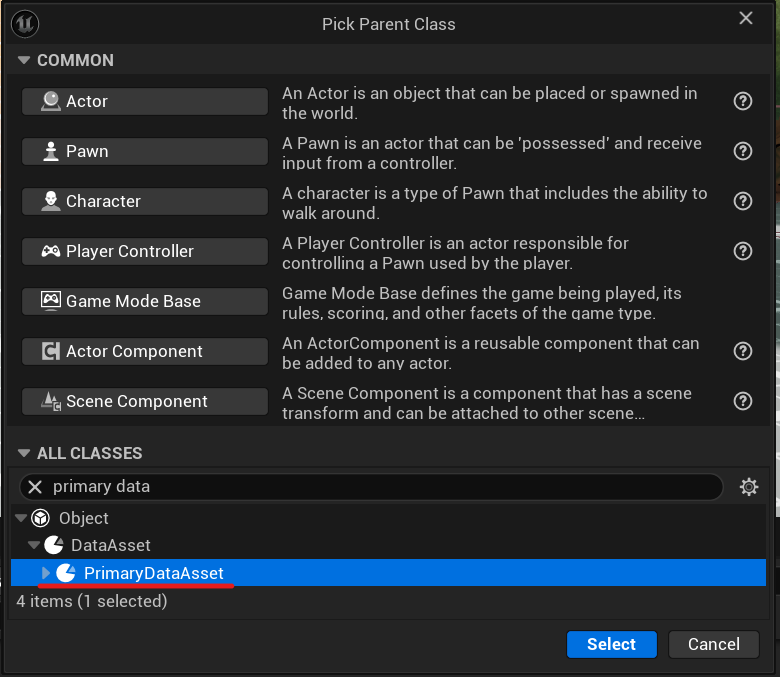This screenshot has width=780, height=677.
Task: Click the class search input field
Action: coord(380,487)
